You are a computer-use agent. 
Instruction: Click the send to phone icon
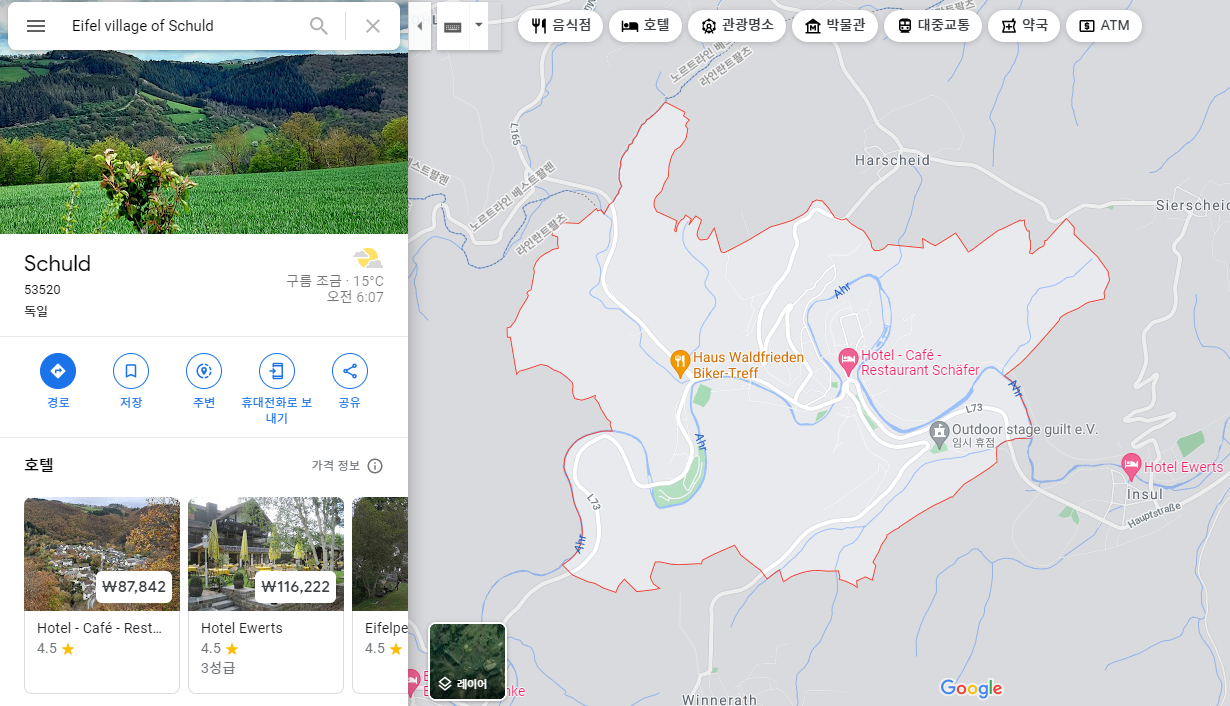tap(277, 371)
